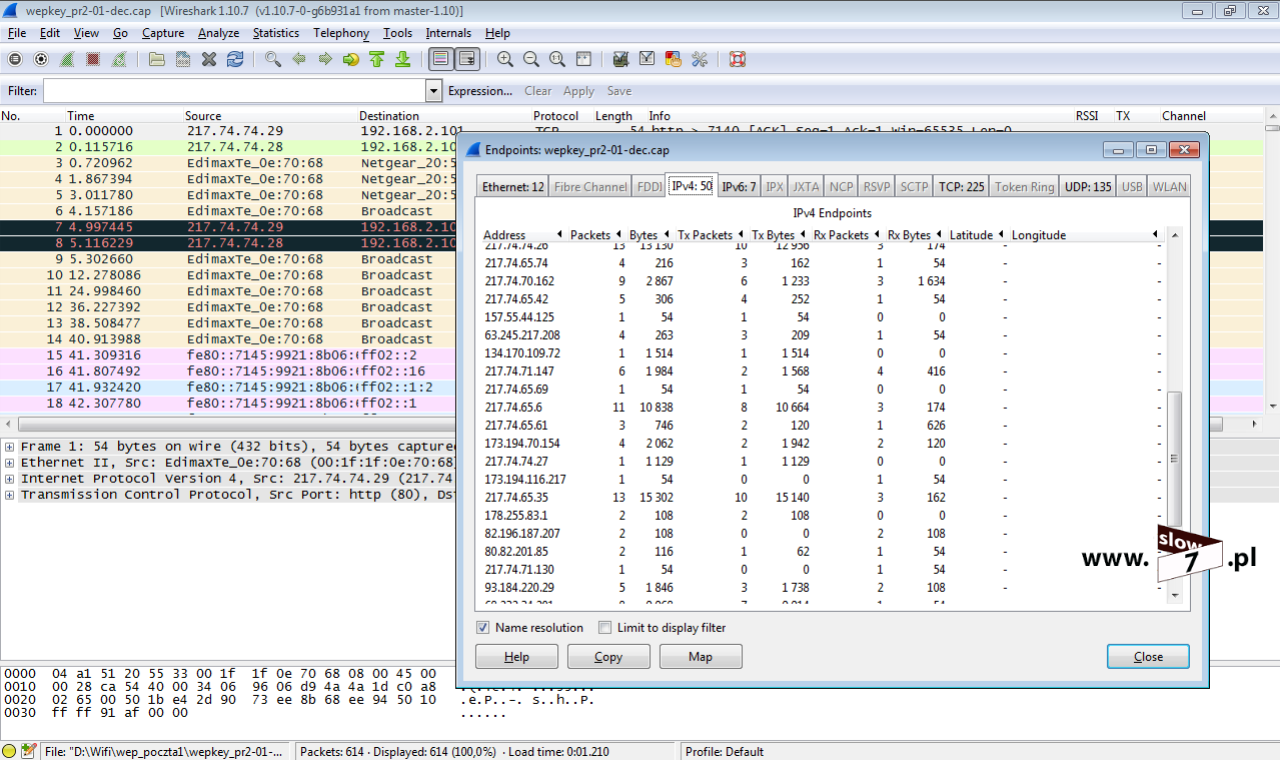Click the endpoints list vertical scrollbar thumb

click(1175, 458)
